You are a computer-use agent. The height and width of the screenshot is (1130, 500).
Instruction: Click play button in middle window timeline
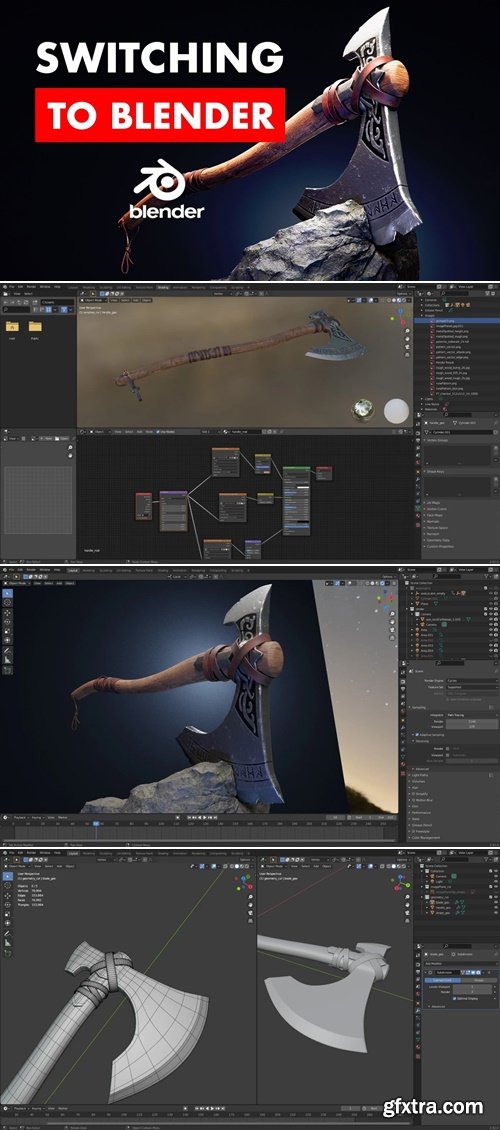pyautogui.click(x=205, y=817)
